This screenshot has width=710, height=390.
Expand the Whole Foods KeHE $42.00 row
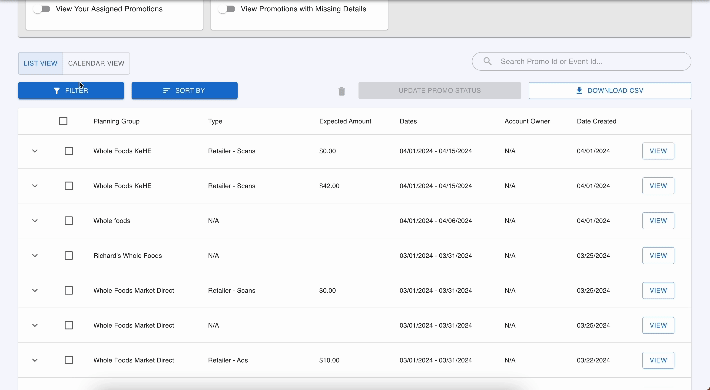(35, 186)
